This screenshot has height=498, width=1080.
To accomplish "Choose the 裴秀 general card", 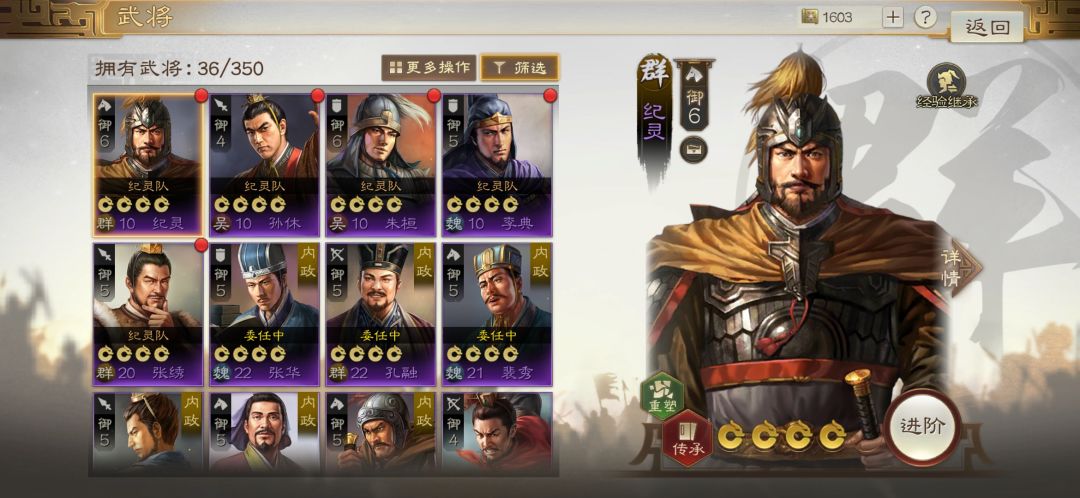I will coord(497,314).
